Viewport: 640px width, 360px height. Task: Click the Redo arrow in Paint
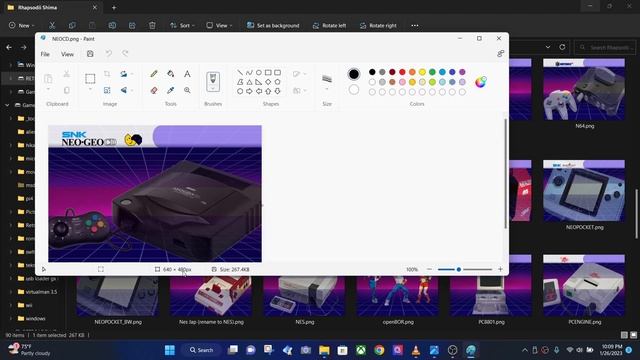[x=125, y=53]
